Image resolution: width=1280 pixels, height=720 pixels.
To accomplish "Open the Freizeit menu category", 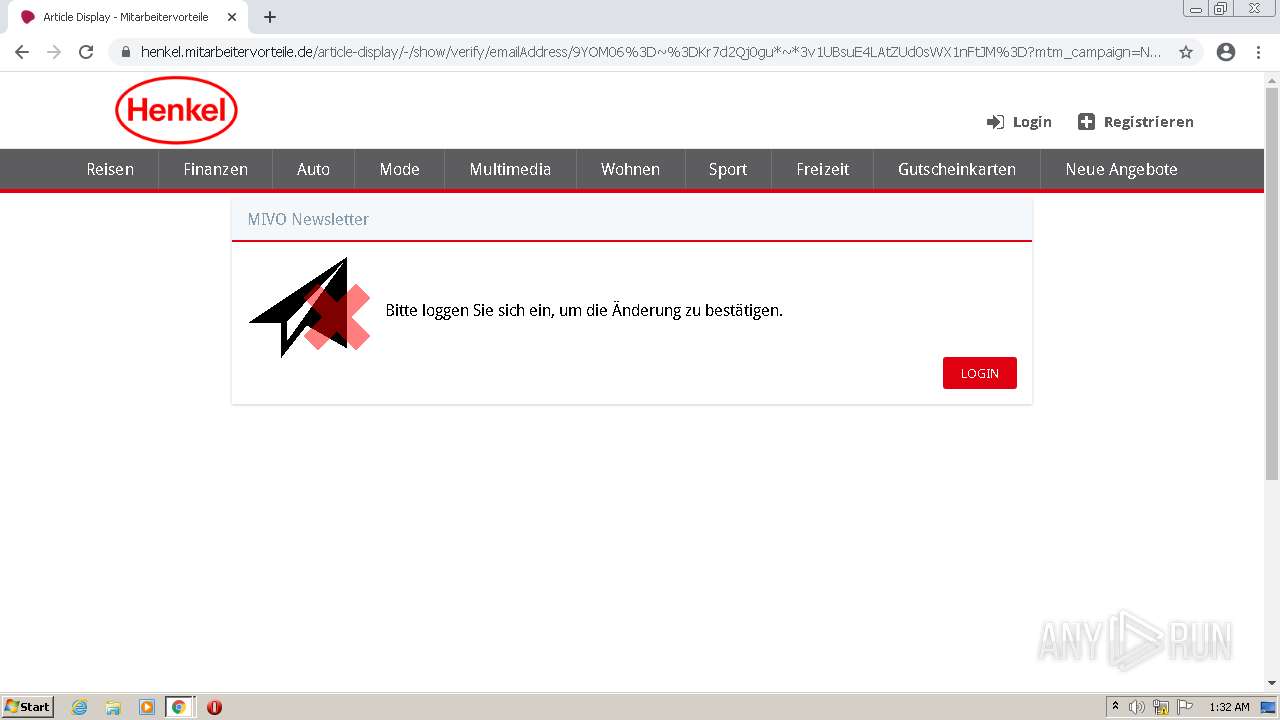I will 822,169.
